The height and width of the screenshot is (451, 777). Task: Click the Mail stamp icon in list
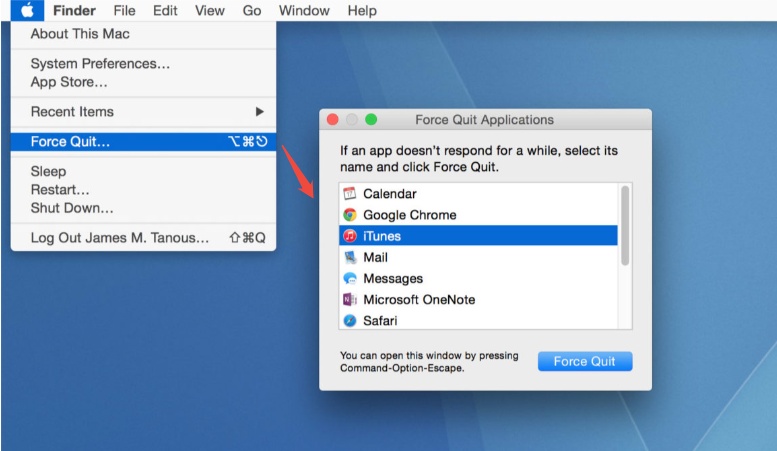coord(350,257)
